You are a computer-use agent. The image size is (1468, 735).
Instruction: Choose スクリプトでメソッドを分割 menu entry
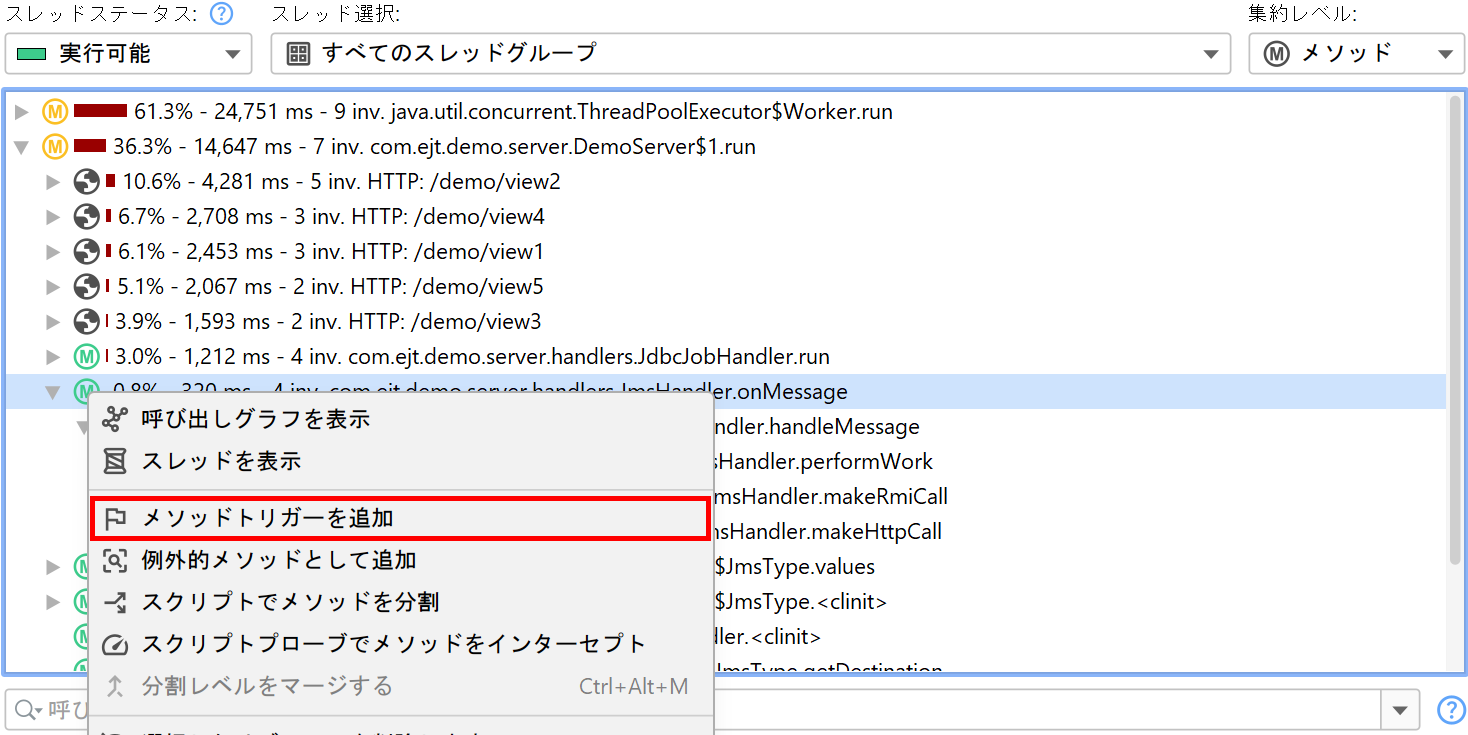(x=290, y=602)
